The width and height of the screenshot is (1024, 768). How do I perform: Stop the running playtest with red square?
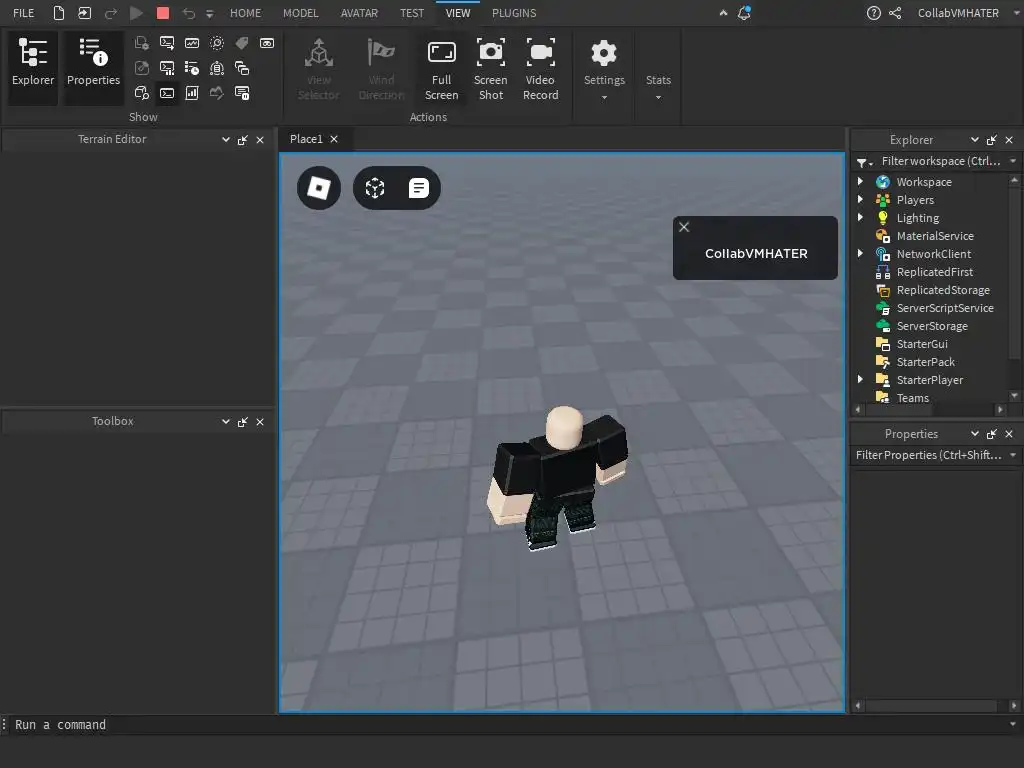tap(163, 13)
